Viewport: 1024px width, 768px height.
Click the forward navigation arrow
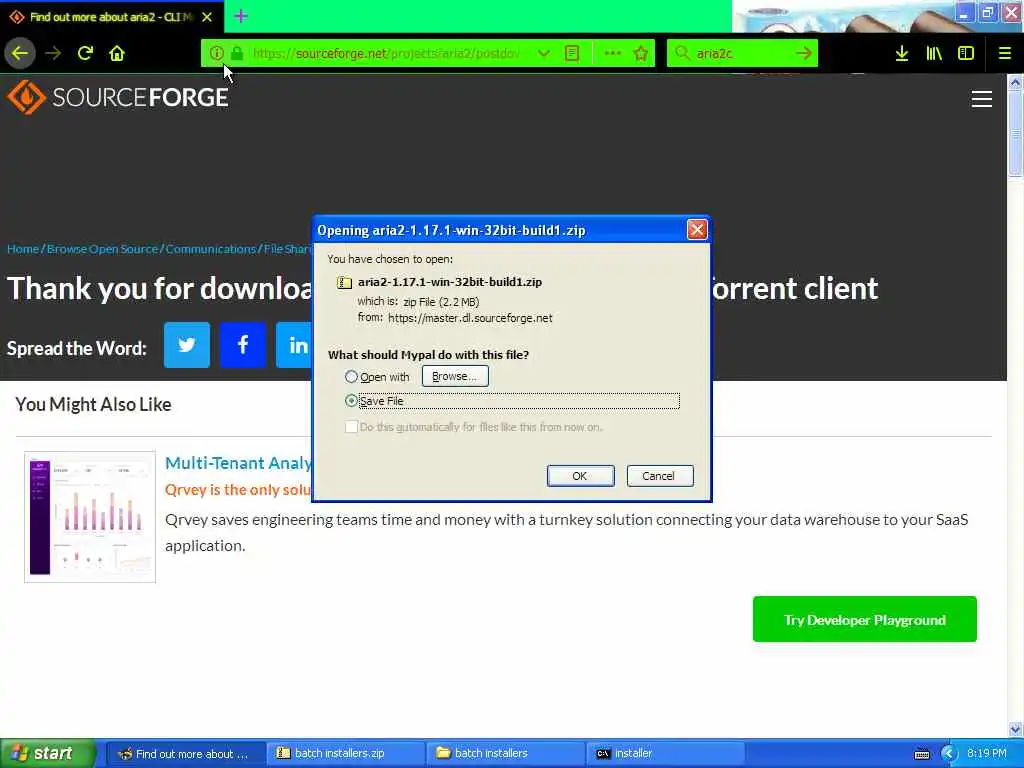pos(53,54)
